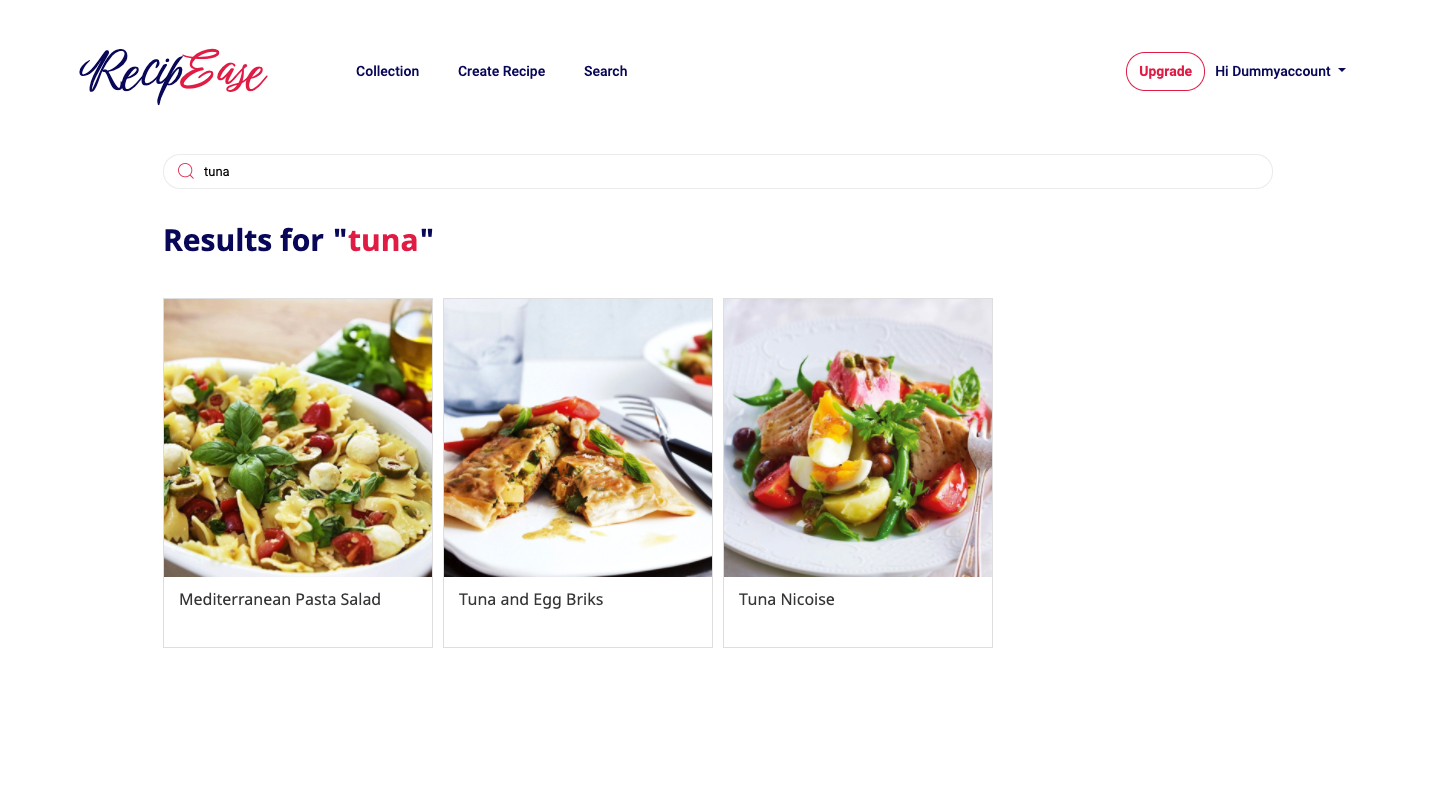Open the Search nav link
Screen dimensions: 1436x804
click(x=605, y=71)
